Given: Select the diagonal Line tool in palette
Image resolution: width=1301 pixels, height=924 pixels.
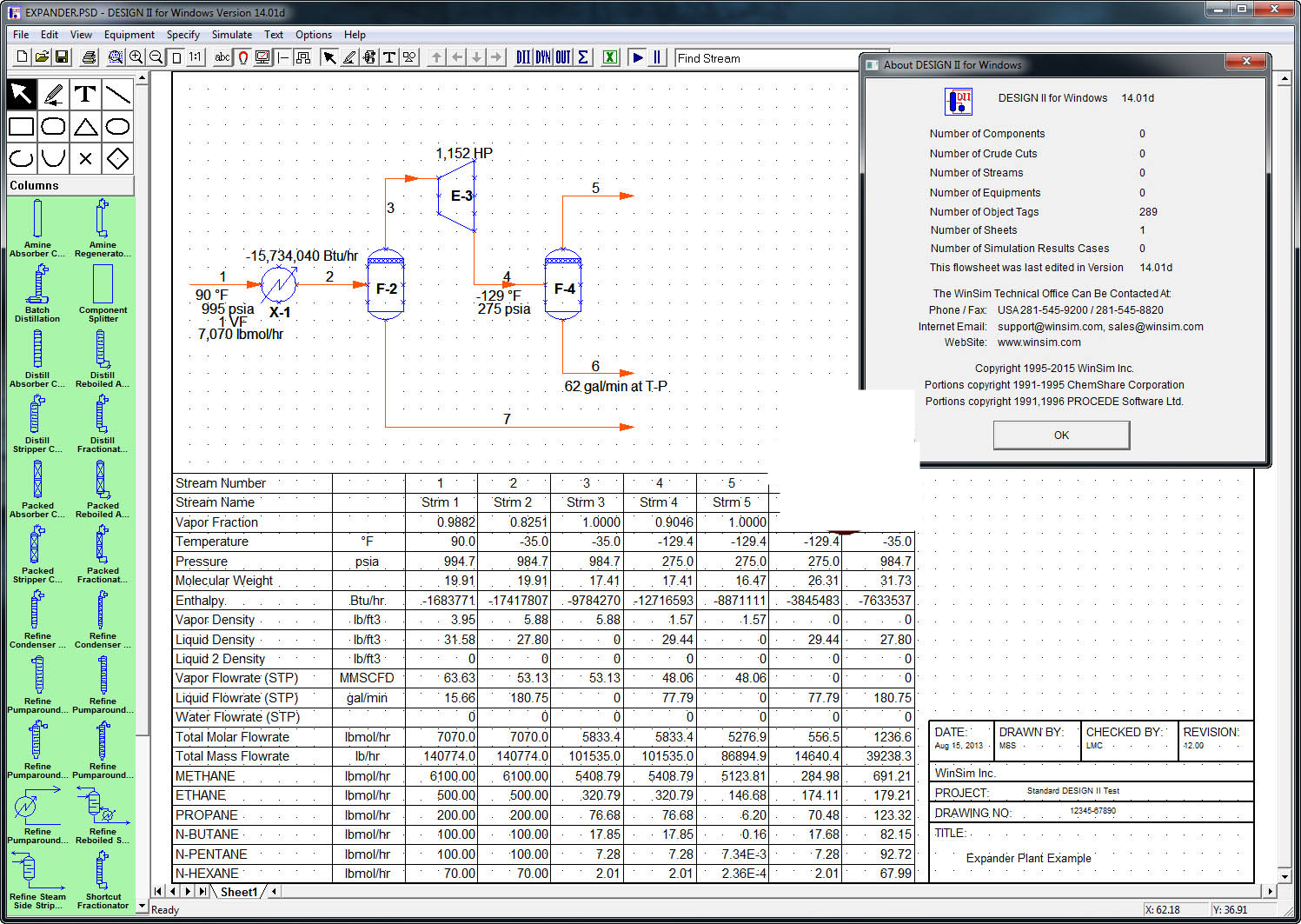Looking at the screenshot, I should [117, 94].
